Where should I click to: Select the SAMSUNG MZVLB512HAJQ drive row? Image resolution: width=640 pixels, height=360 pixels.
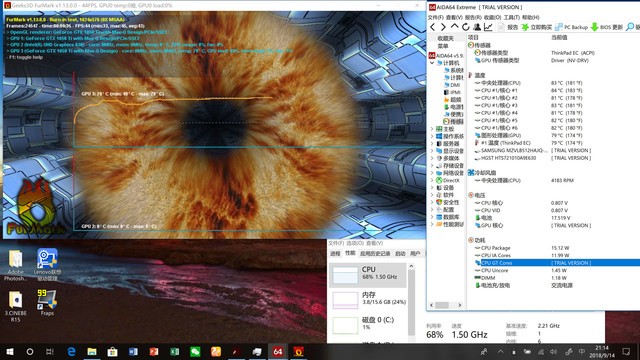pos(553,150)
